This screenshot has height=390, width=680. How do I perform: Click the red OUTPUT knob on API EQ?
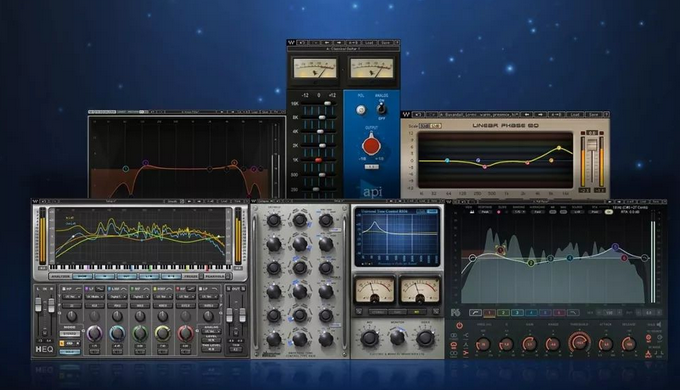coord(371,145)
